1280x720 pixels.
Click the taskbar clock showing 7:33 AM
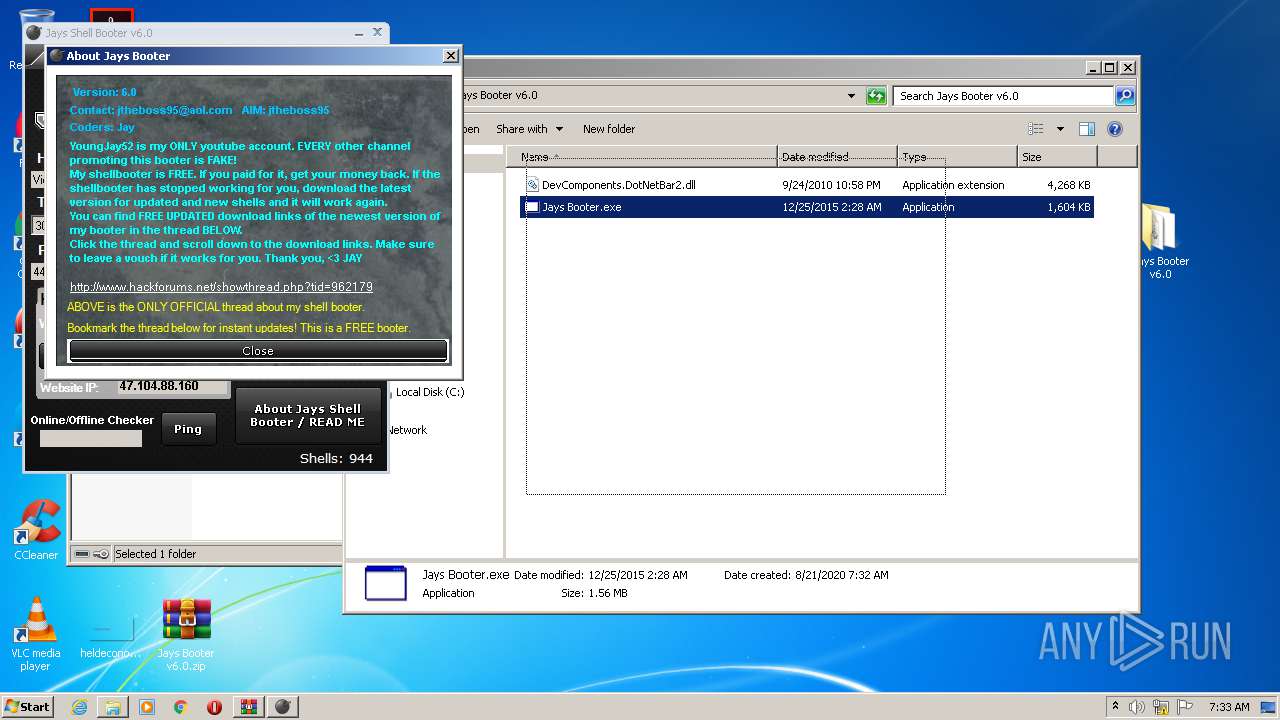tap(1229, 707)
